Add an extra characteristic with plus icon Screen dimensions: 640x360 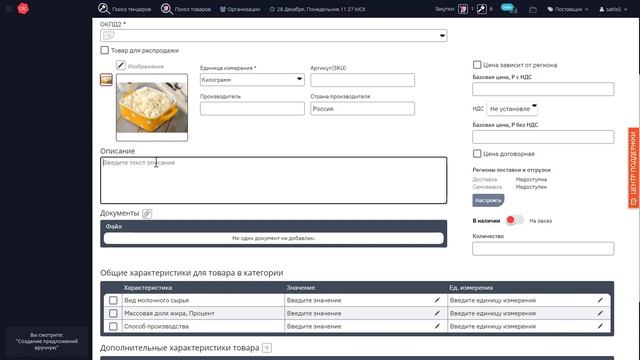point(267,348)
